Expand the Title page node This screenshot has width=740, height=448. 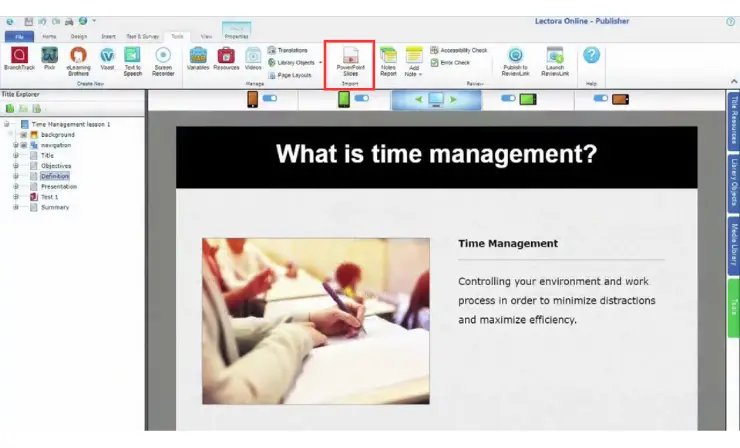[x=16, y=155]
